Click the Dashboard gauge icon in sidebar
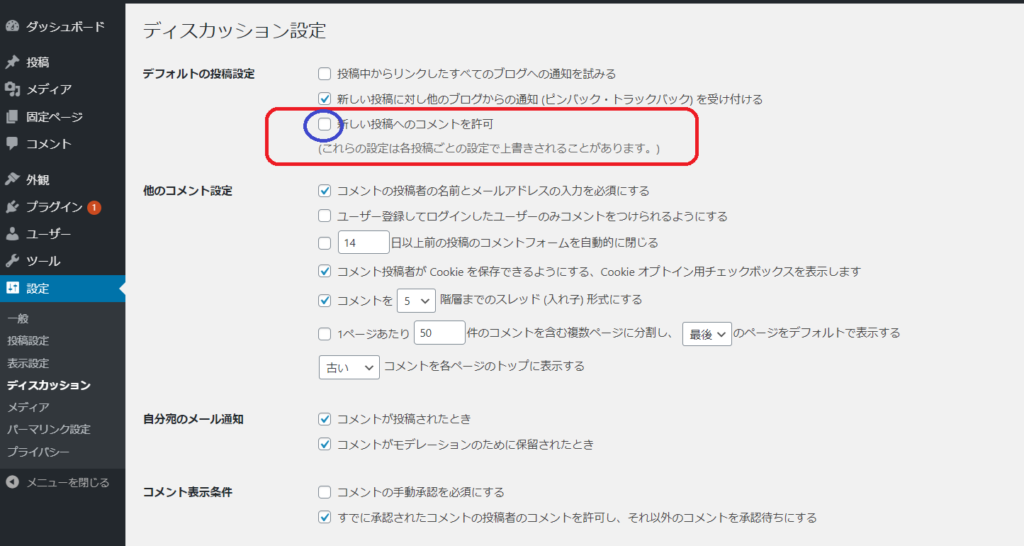The image size is (1024, 546). pyautogui.click(x=13, y=26)
